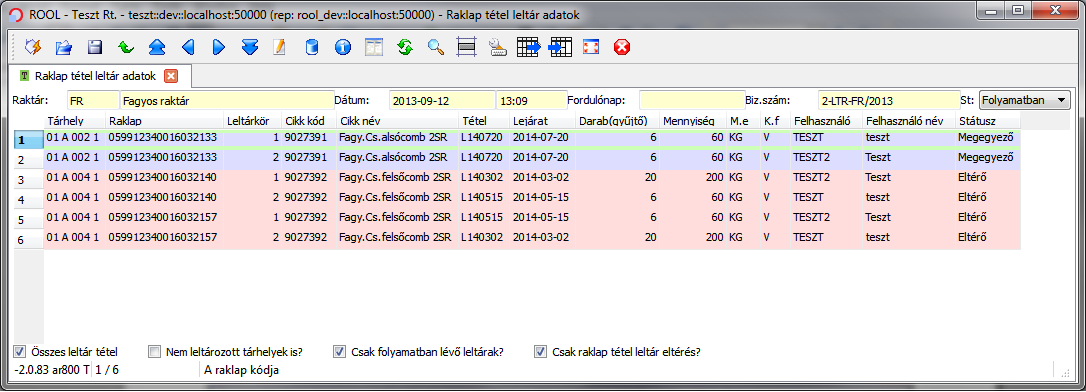
Task: Close the Raklap tétel leltár adatok tab
Action: tap(170, 74)
